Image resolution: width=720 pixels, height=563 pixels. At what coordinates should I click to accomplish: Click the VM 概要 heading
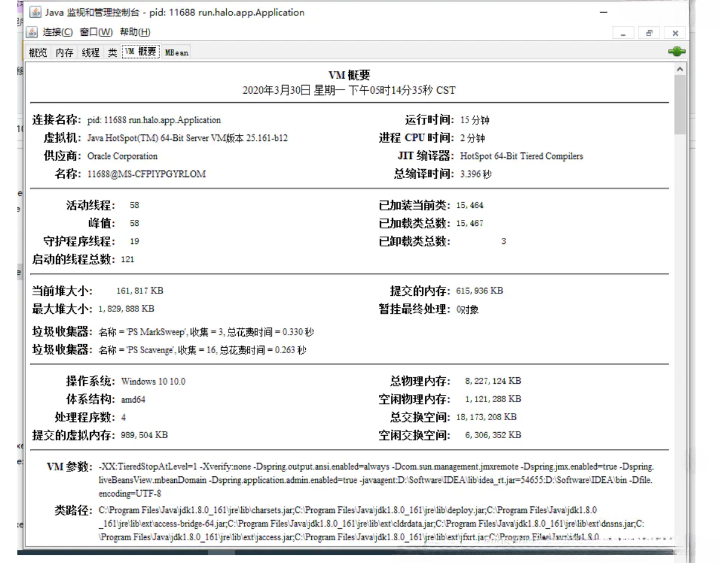[349, 75]
